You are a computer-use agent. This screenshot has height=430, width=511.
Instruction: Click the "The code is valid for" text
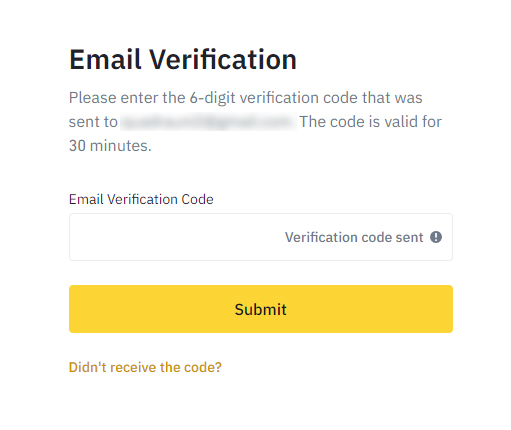[x=370, y=122]
